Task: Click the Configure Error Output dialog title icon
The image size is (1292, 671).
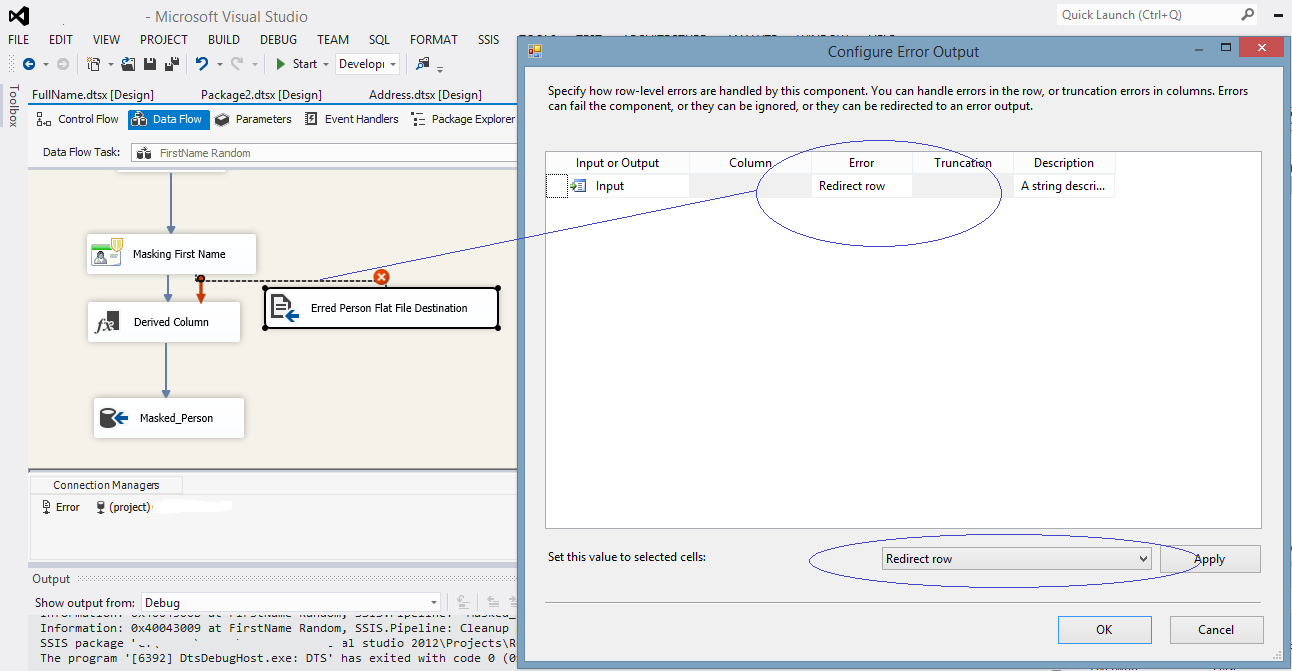Action: (534, 51)
